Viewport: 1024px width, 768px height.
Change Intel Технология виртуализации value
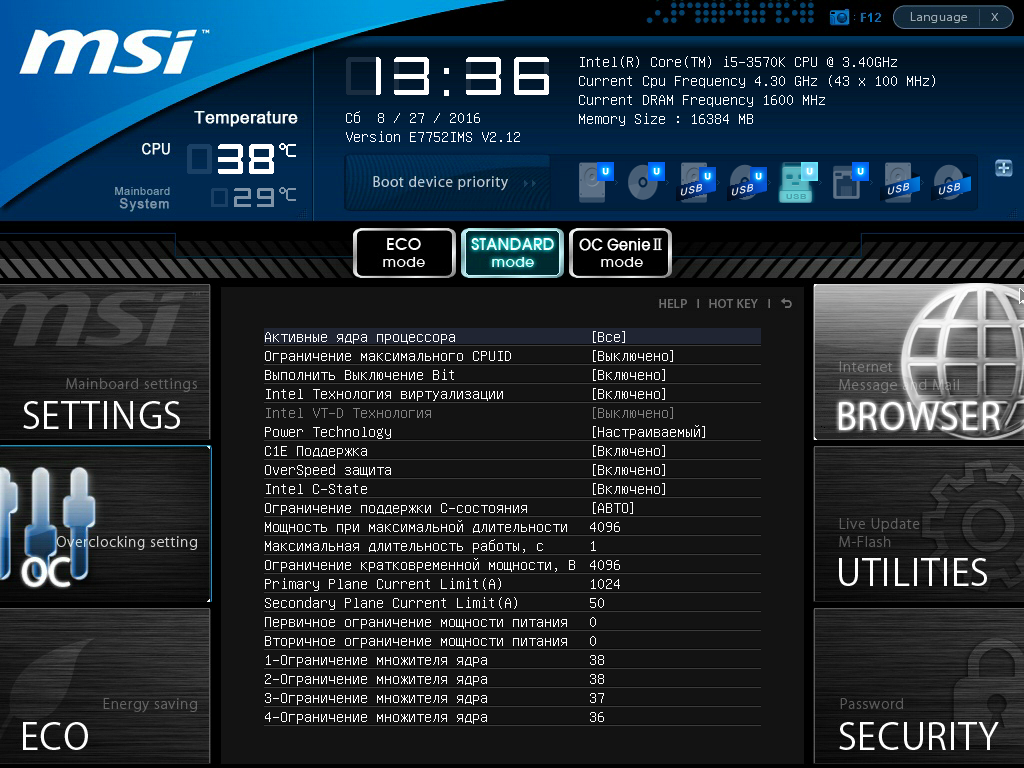pos(628,394)
